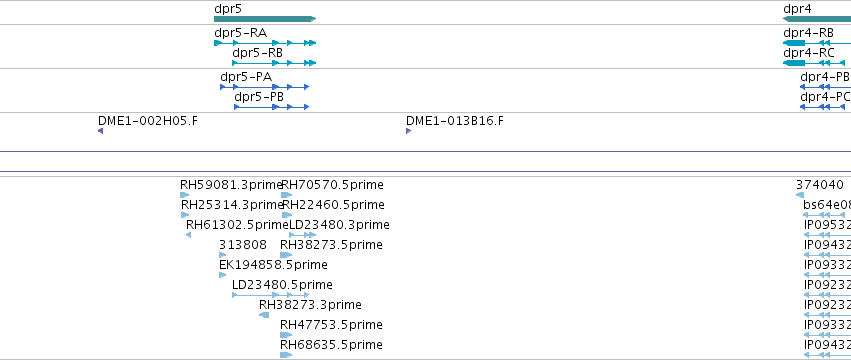
Task: Click the LD23480.3prime alignment
Action: [x=302, y=235]
